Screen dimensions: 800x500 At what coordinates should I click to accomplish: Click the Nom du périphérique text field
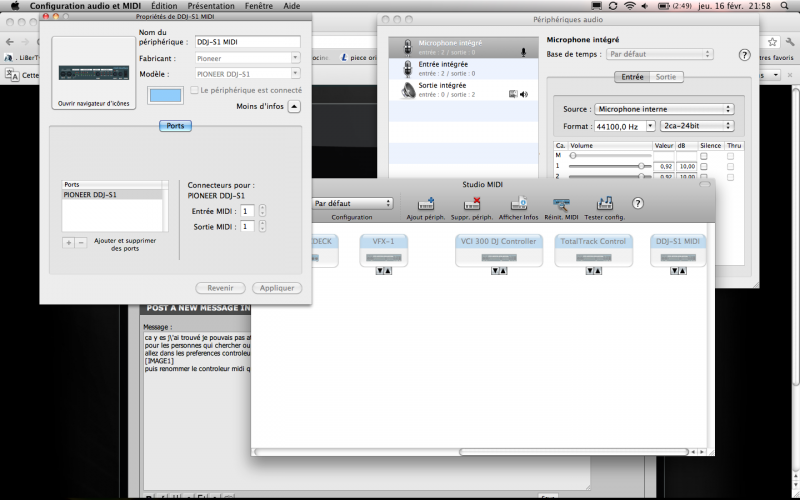[x=247, y=42]
